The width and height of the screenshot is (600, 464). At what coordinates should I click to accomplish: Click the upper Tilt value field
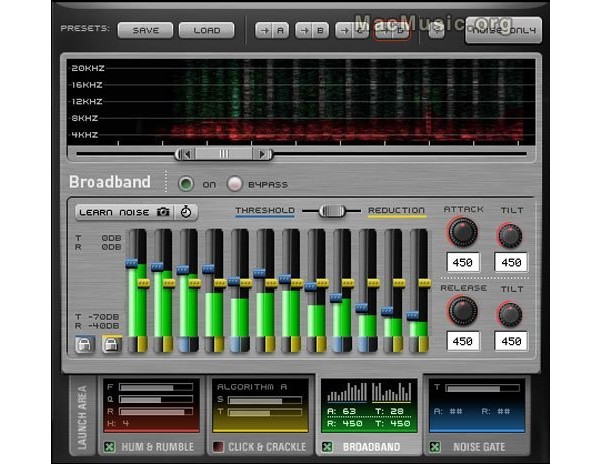click(511, 262)
